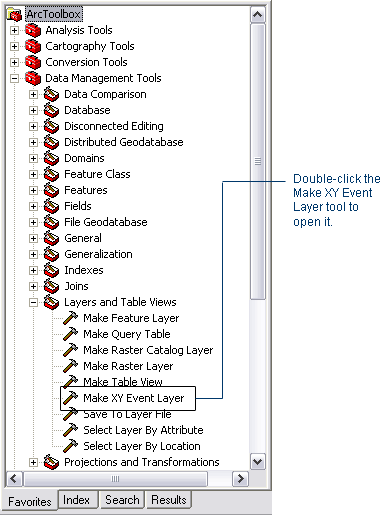Image resolution: width=385 pixels, height=516 pixels.
Task: Click the Make Query Table hammer icon
Action: click(x=70, y=334)
